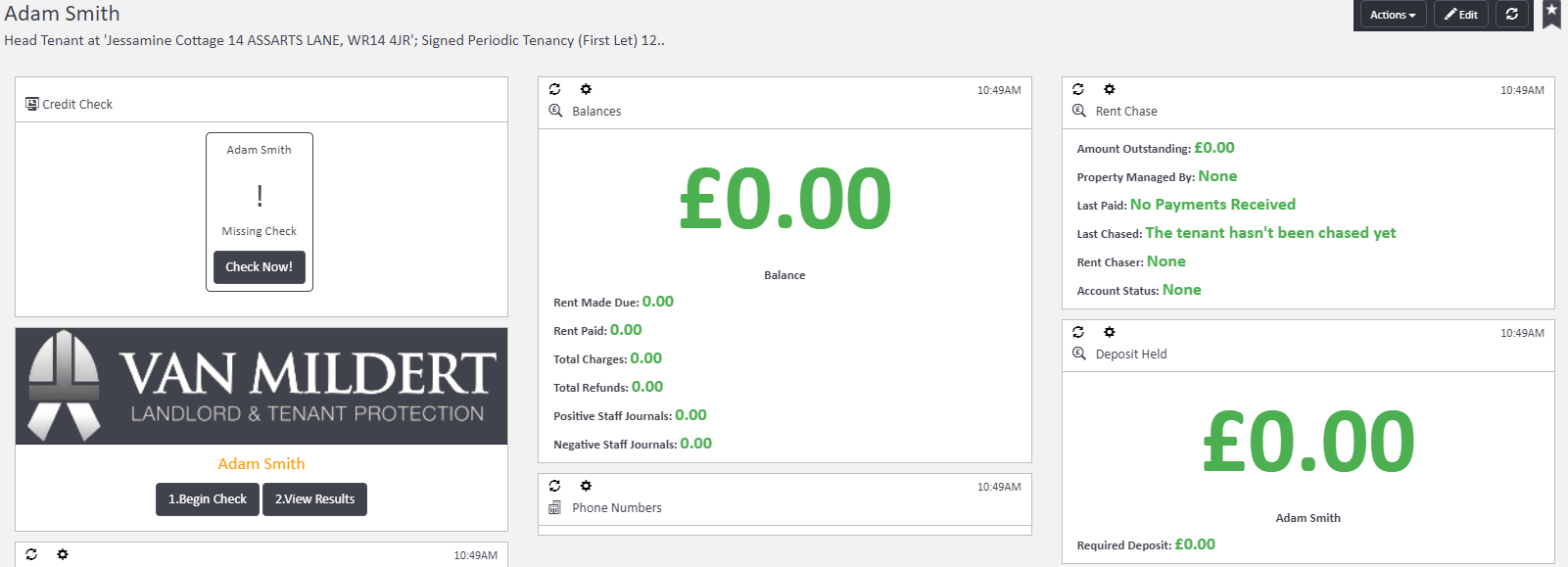Refresh the Phone Numbers widget
Viewport: 1568px width, 567px height.
[x=554, y=486]
